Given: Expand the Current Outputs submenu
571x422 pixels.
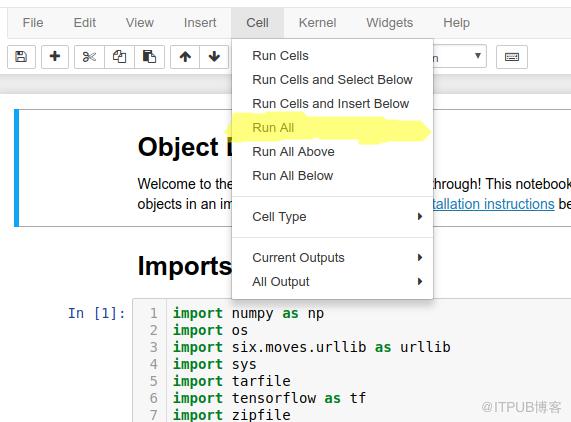Looking at the screenshot, I should tap(332, 257).
